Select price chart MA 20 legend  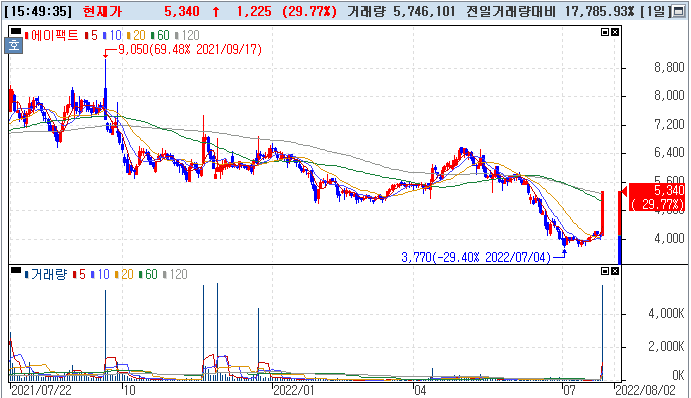136,35
